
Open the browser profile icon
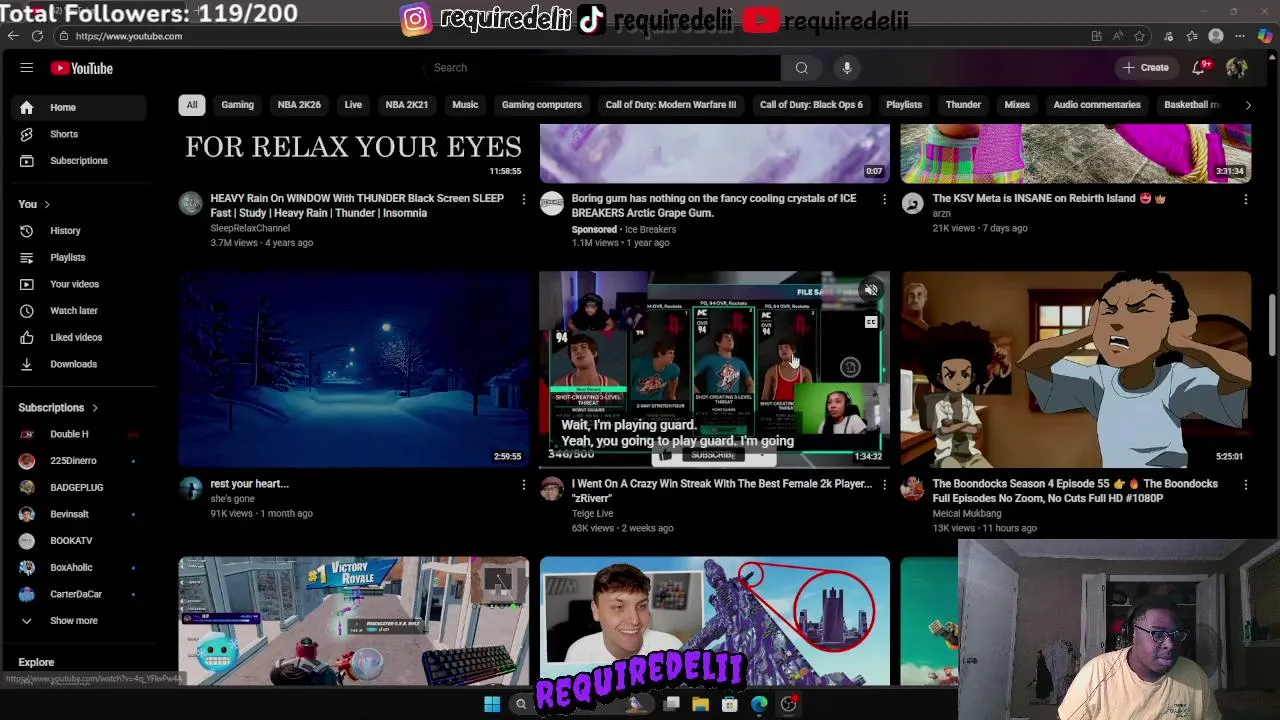click(x=1216, y=36)
